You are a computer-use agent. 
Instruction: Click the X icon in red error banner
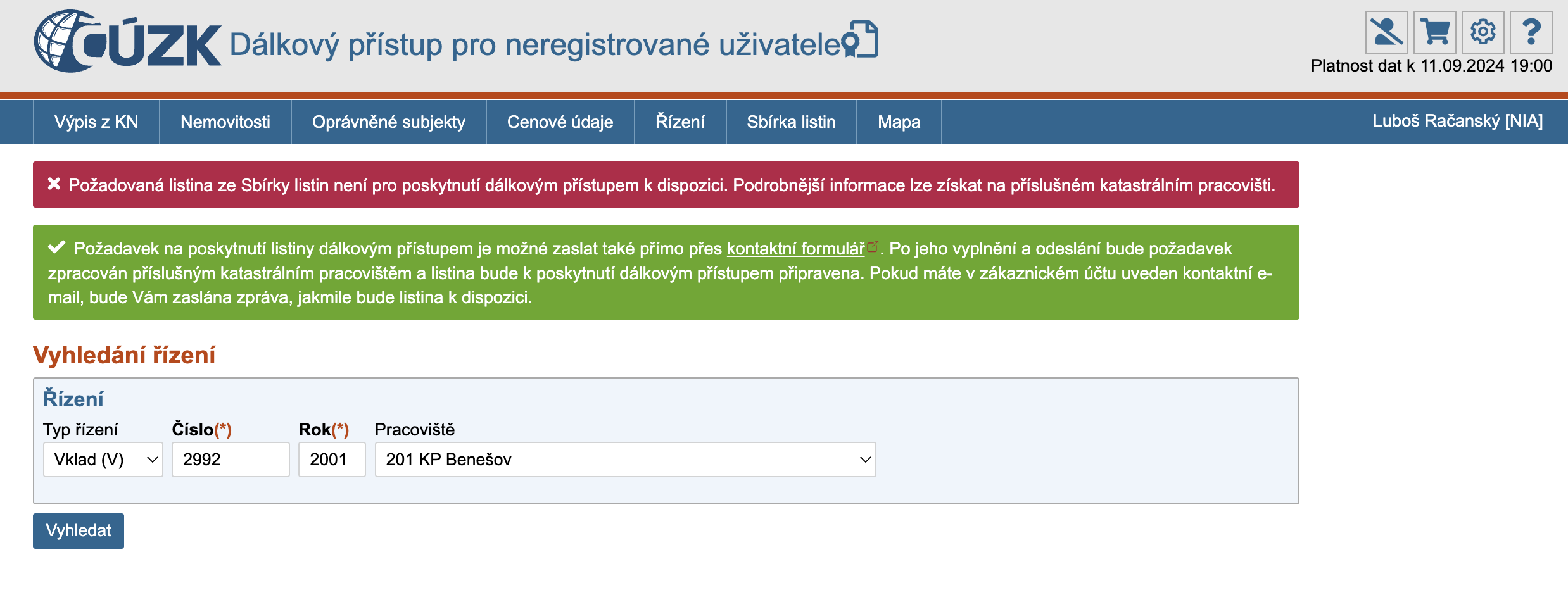tap(54, 184)
